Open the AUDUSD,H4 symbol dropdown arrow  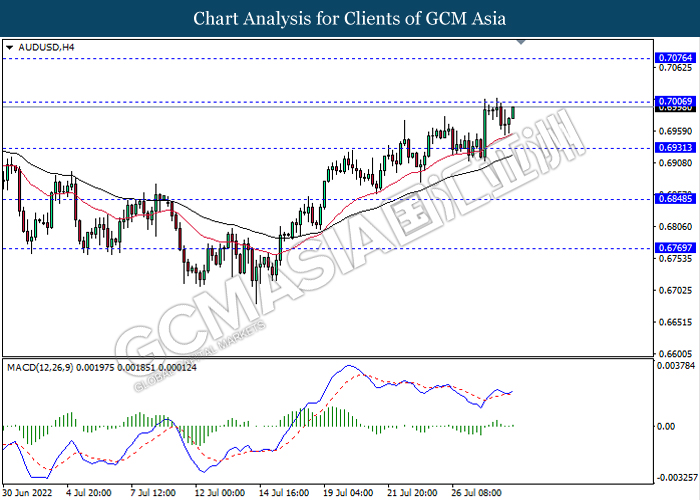point(10,47)
